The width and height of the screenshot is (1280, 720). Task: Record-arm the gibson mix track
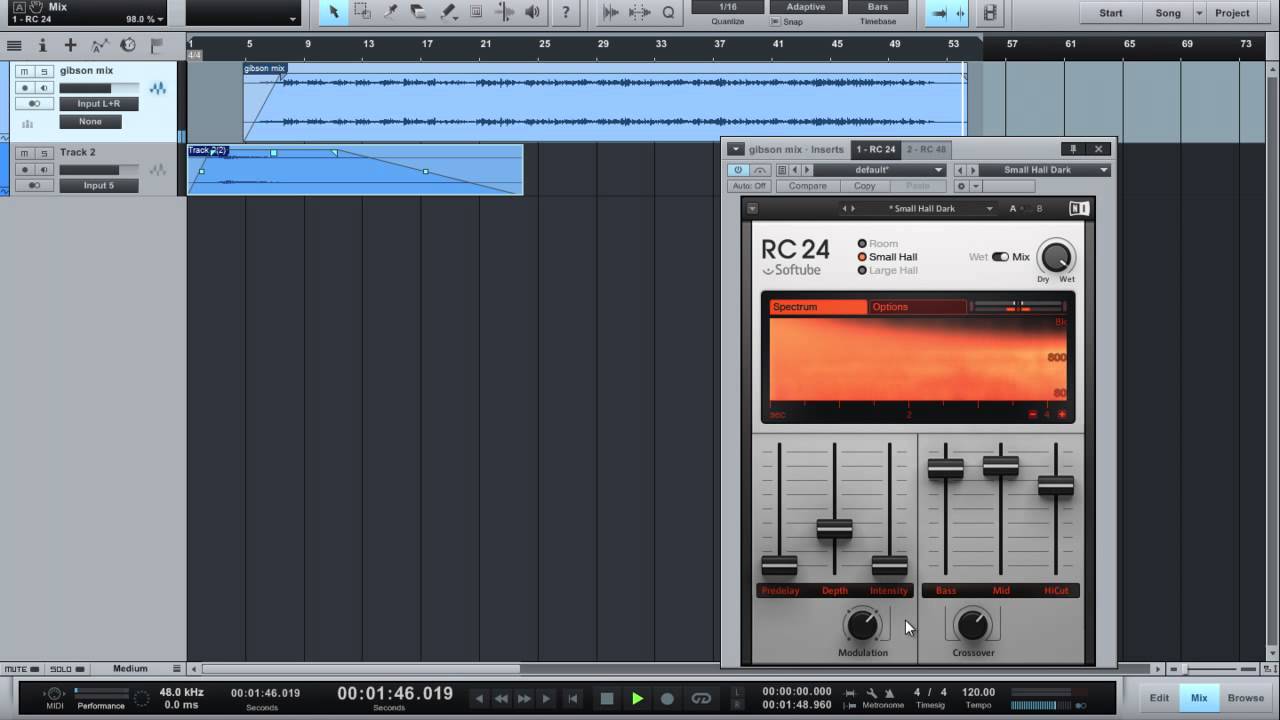25,87
